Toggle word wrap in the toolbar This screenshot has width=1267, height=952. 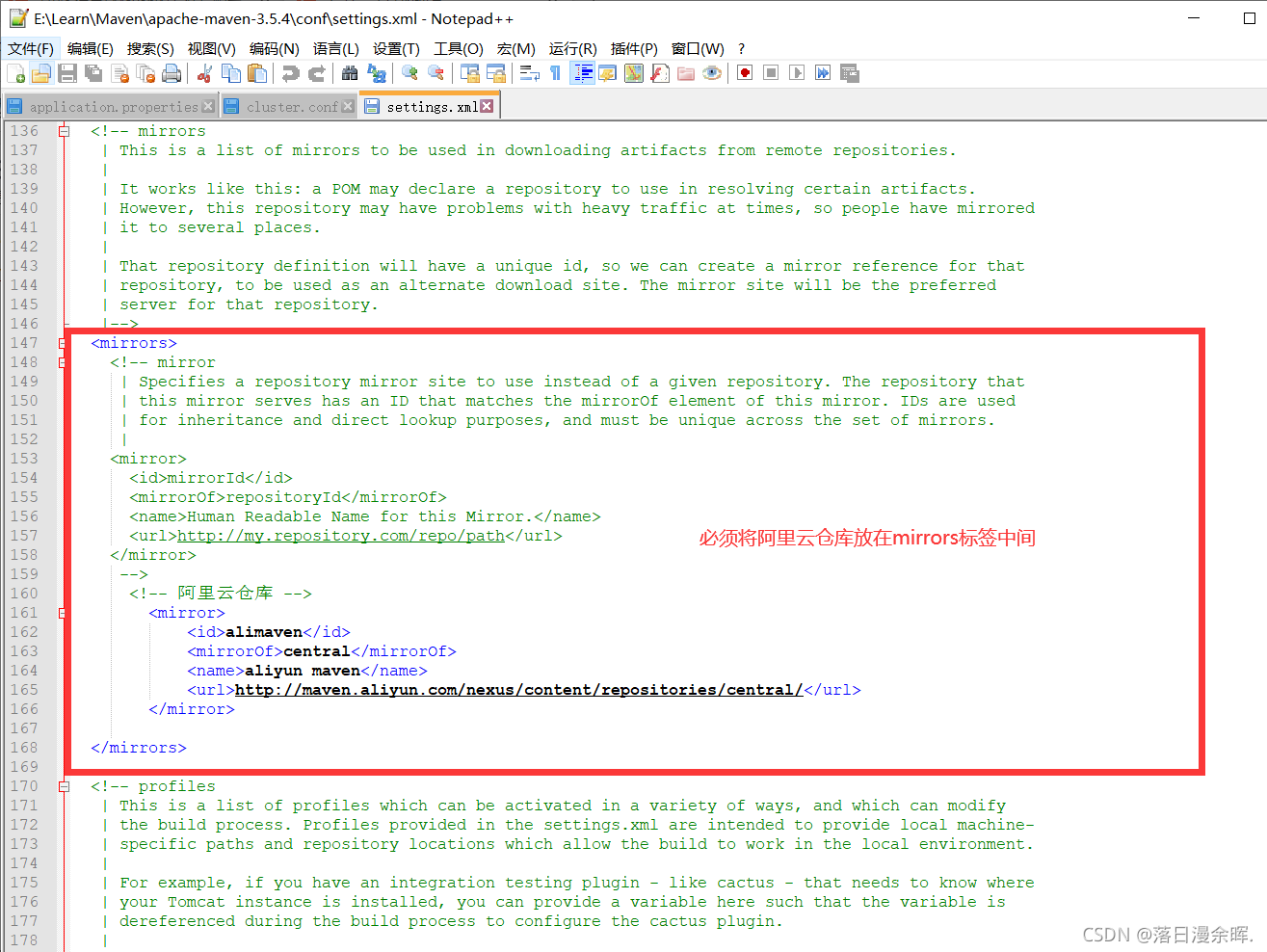pos(530,73)
